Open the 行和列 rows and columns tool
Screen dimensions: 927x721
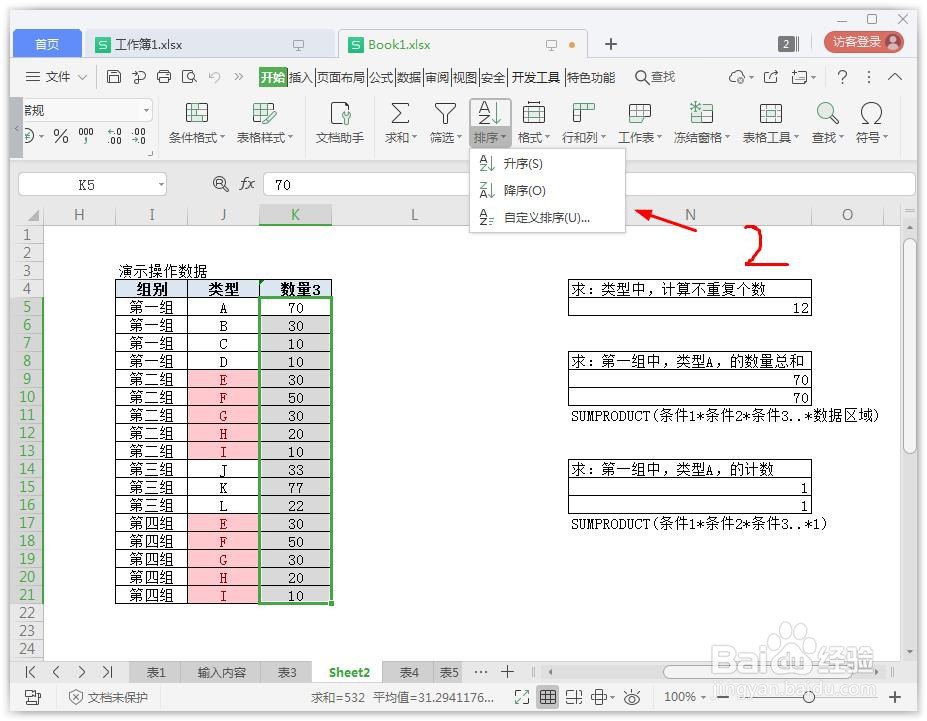click(x=582, y=124)
